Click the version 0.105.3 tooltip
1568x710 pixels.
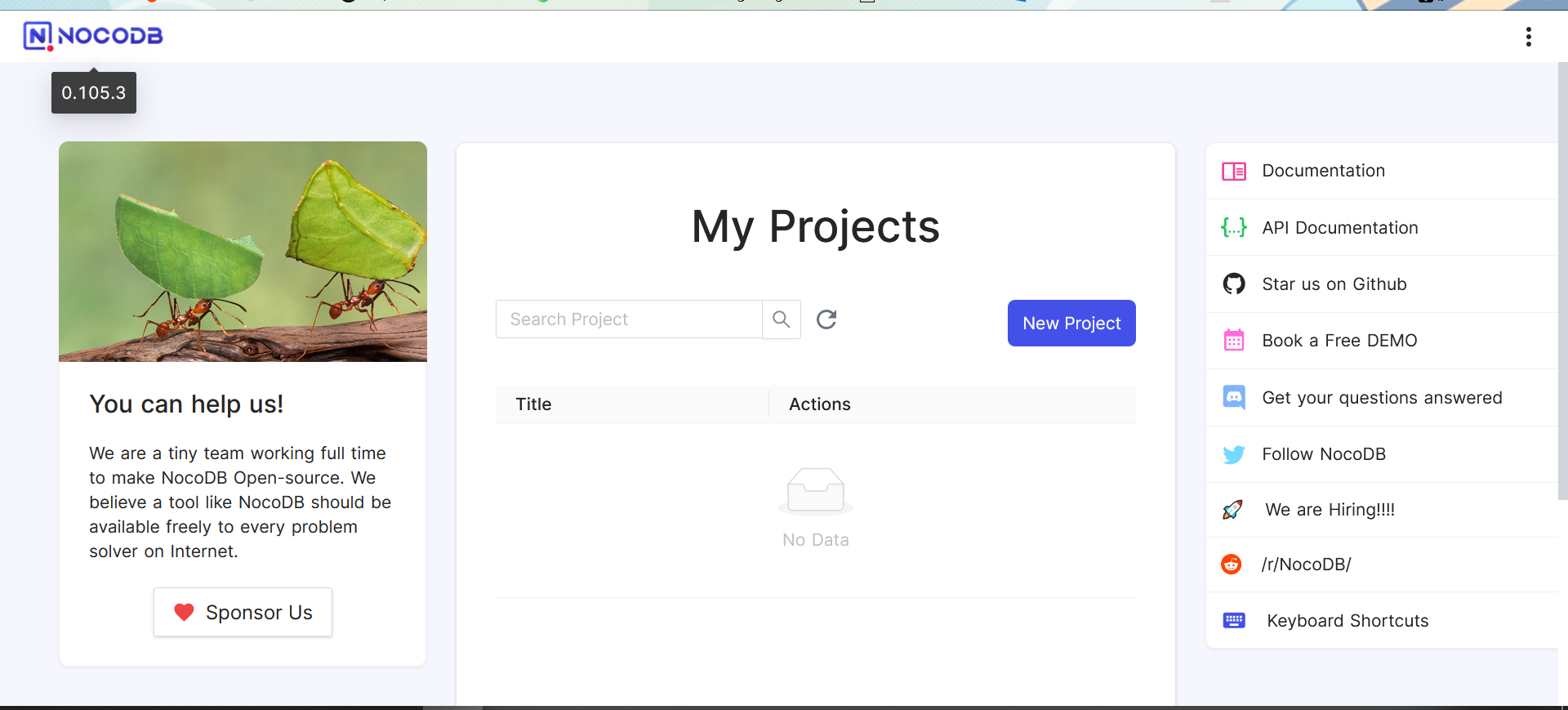click(x=94, y=92)
